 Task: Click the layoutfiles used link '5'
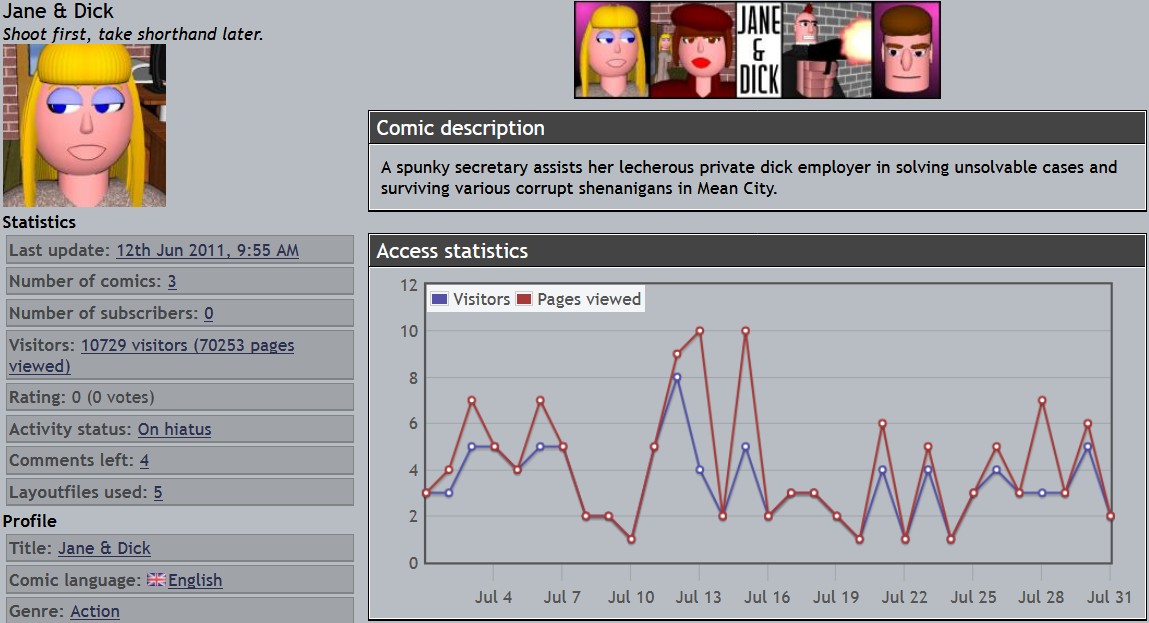(158, 493)
